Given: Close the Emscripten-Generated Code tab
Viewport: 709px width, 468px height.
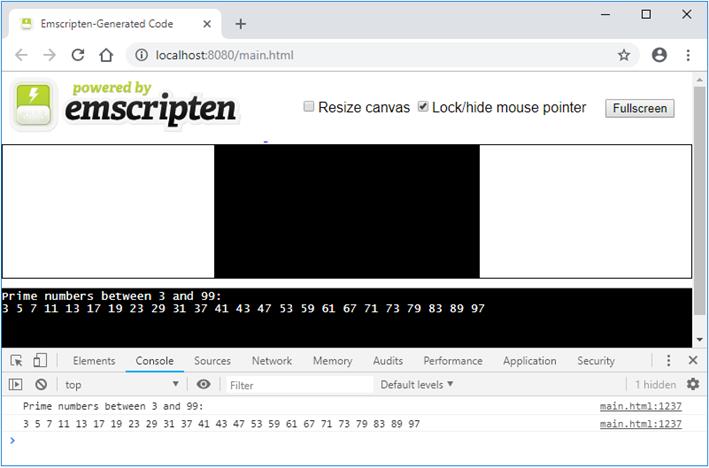Looking at the screenshot, I should tap(207, 24).
